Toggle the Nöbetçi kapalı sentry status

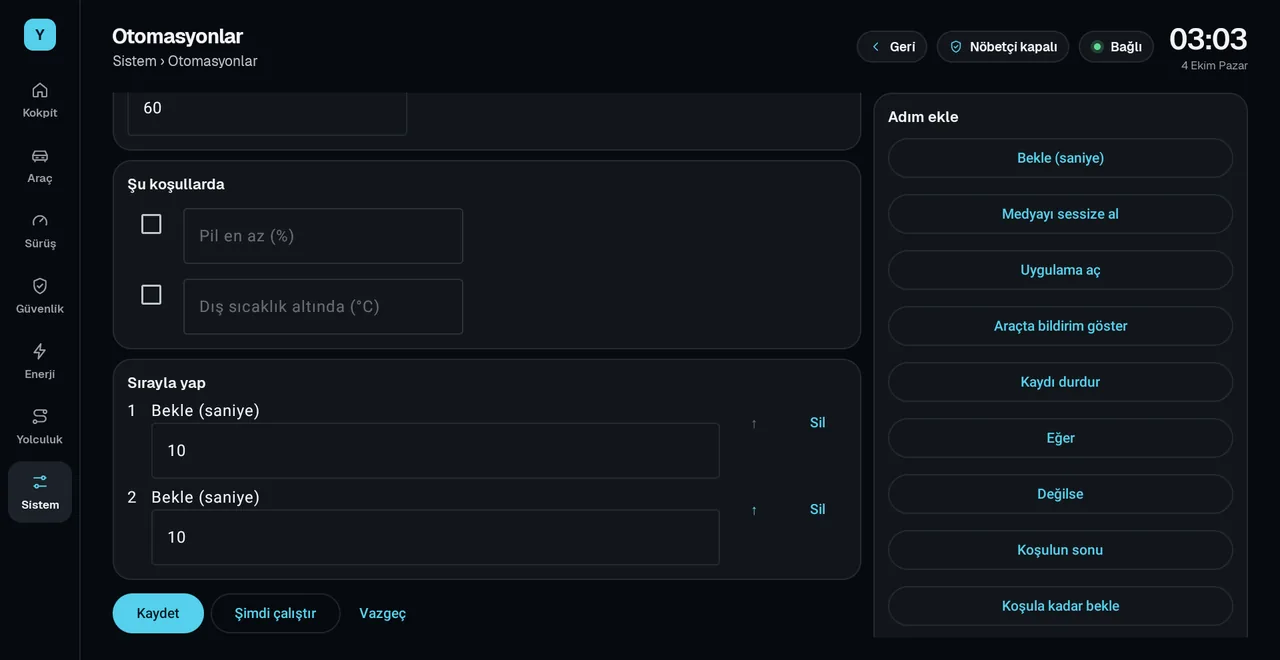pos(1003,47)
